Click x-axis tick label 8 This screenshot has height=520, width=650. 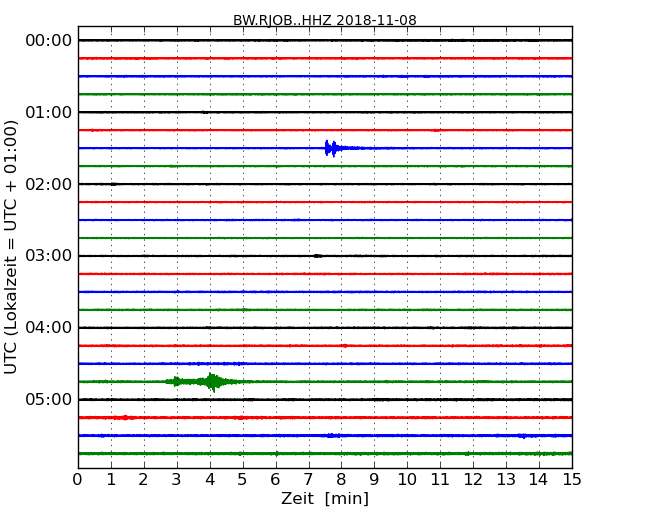click(341, 480)
